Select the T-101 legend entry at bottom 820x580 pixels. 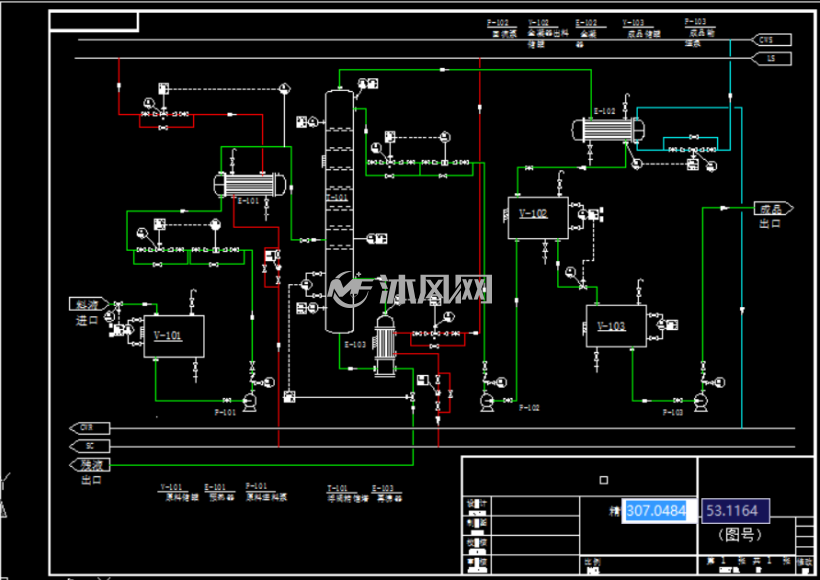pos(348,494)
